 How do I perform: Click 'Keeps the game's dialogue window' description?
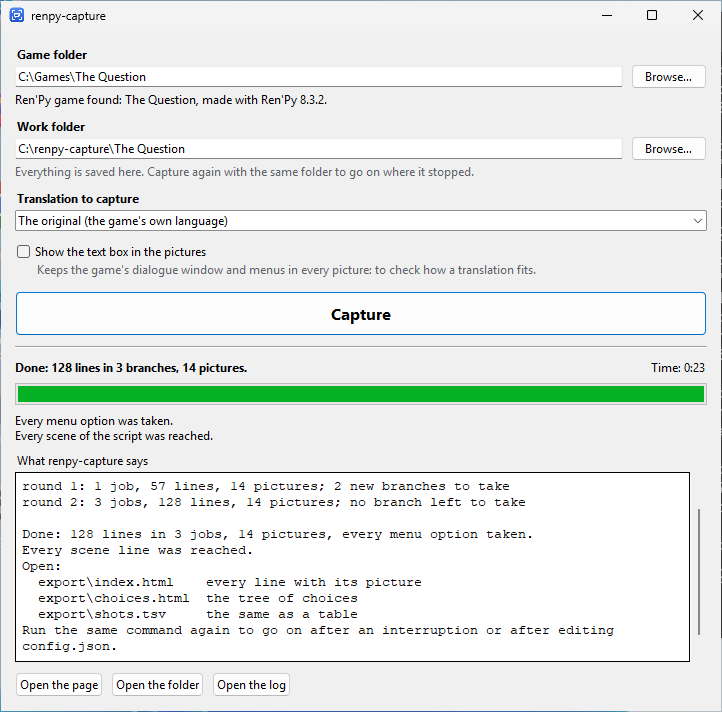[286, 270]
